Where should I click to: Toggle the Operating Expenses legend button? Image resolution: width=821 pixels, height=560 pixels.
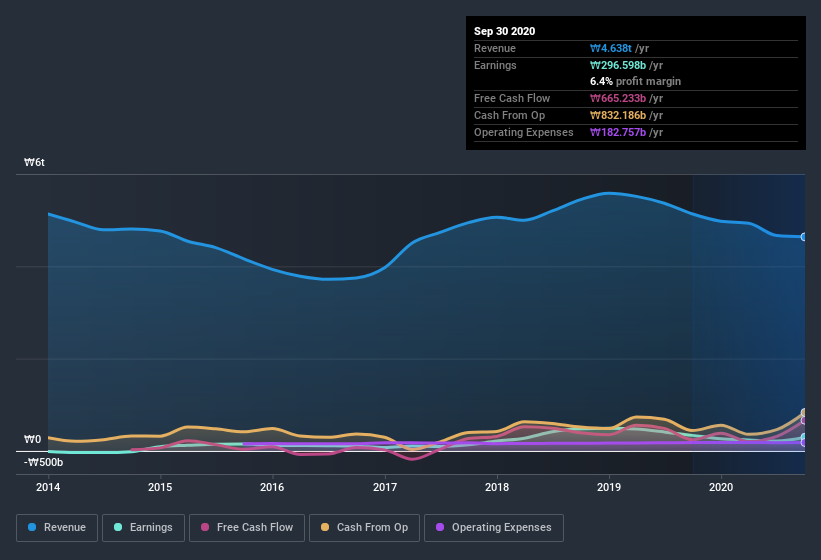tap(494, 528)
